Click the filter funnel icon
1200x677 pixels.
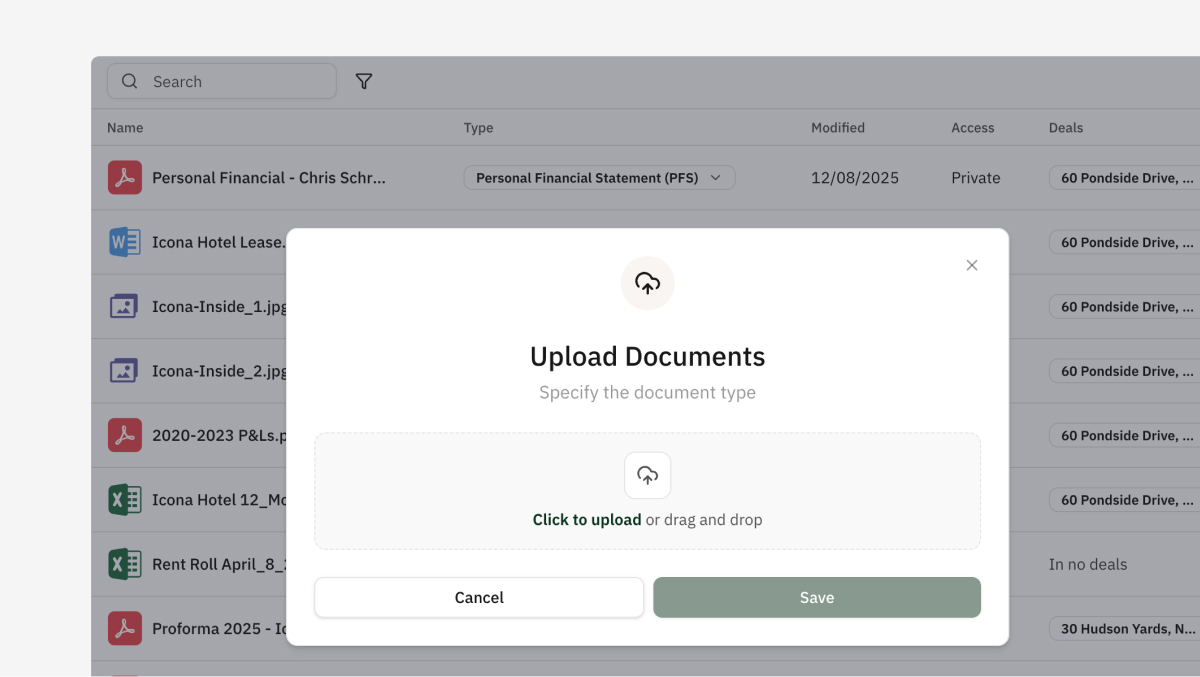(364, 82)
